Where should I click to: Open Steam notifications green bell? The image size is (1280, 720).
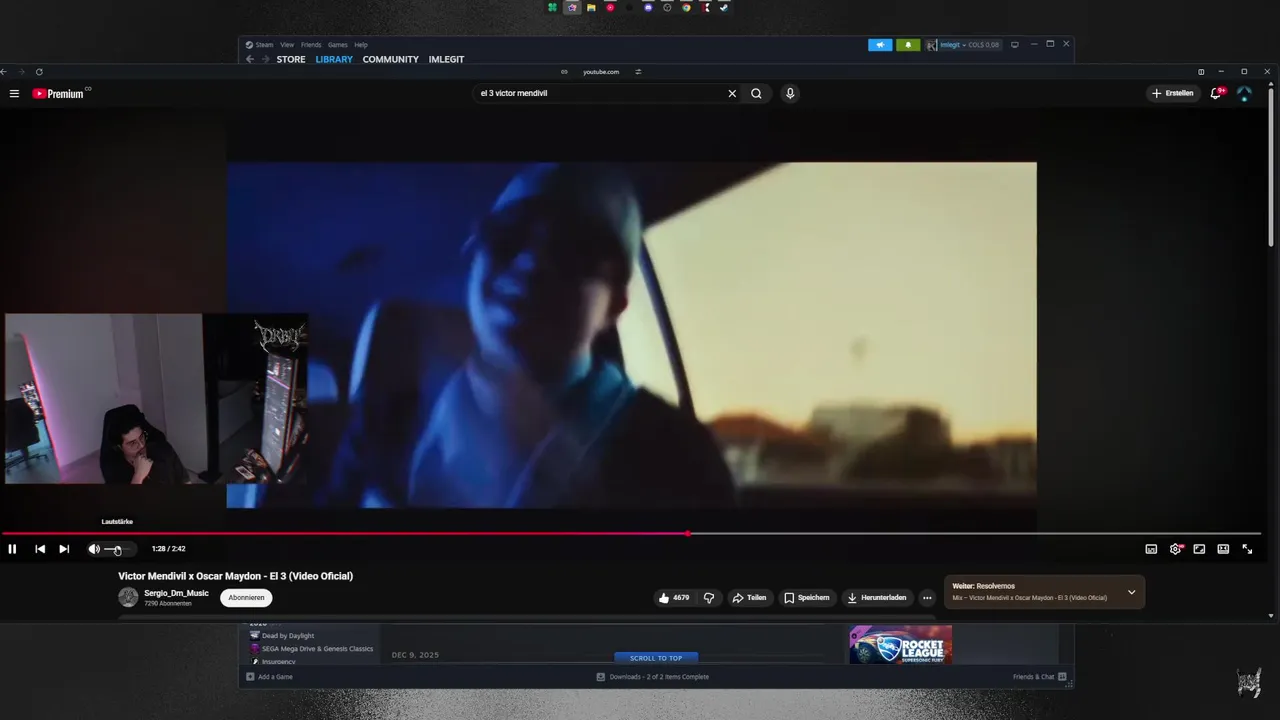click(908, 45)
